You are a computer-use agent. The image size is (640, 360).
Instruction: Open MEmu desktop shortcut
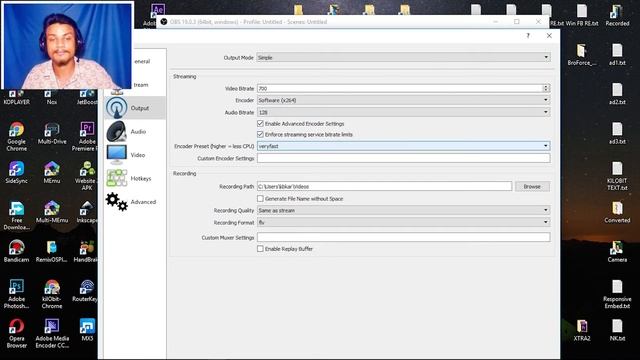(x=52, y=172)
